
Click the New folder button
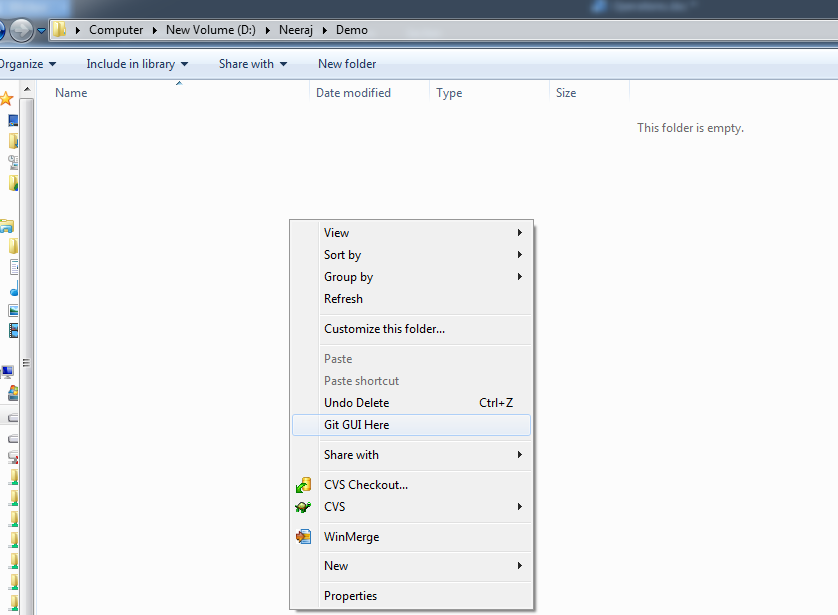pos(346,63)
